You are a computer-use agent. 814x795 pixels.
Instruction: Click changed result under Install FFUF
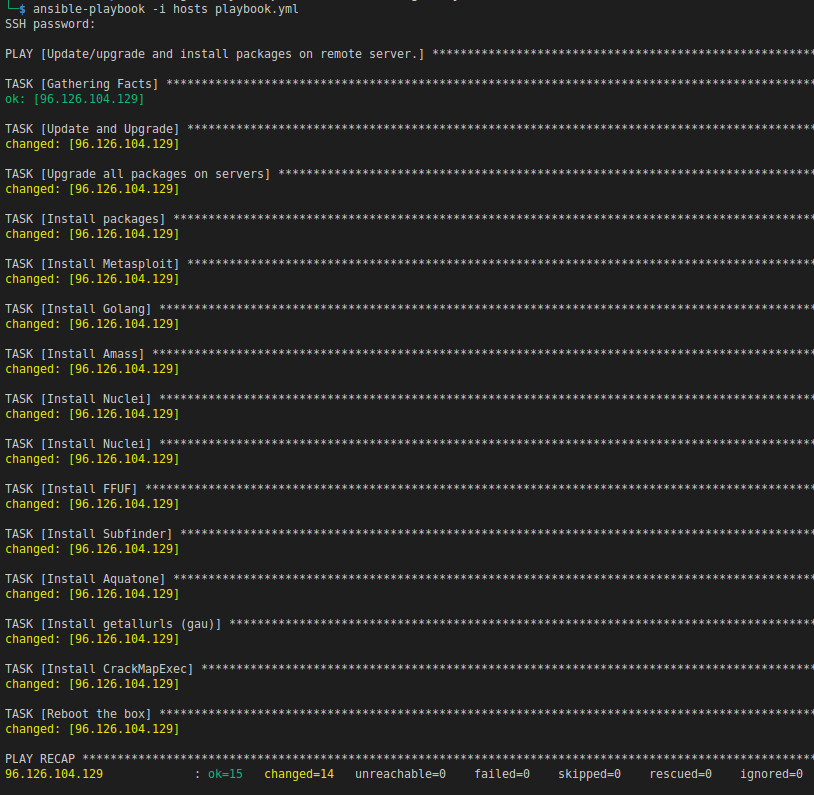pos(92,504)
